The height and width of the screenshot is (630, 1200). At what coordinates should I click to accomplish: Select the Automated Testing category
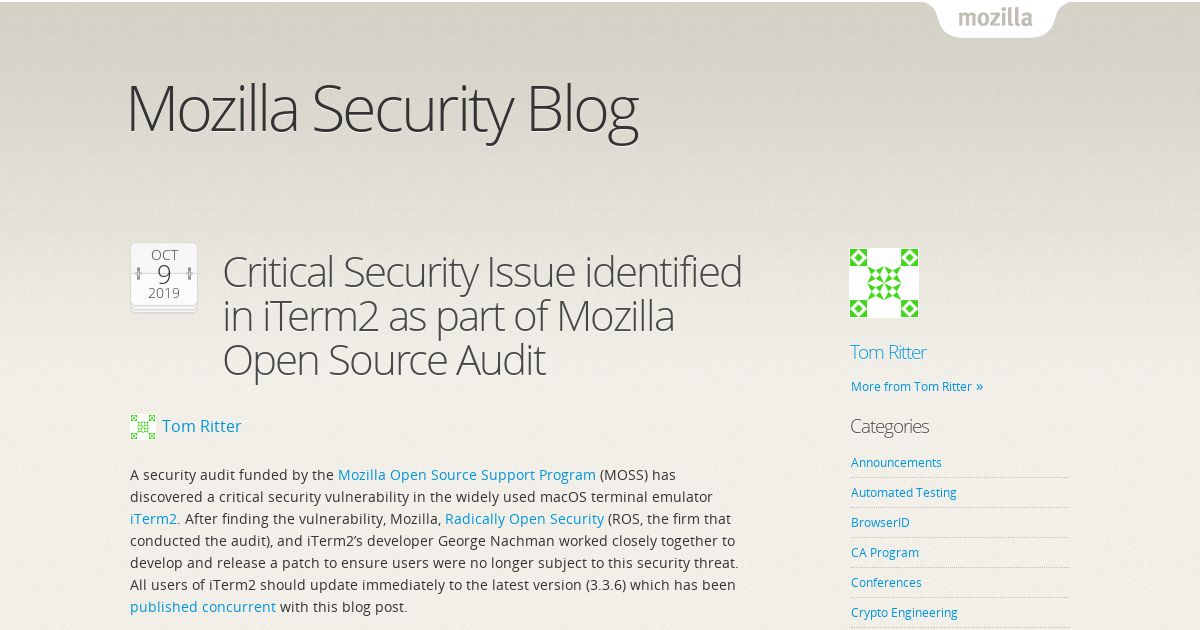click(x=904, y=492)
